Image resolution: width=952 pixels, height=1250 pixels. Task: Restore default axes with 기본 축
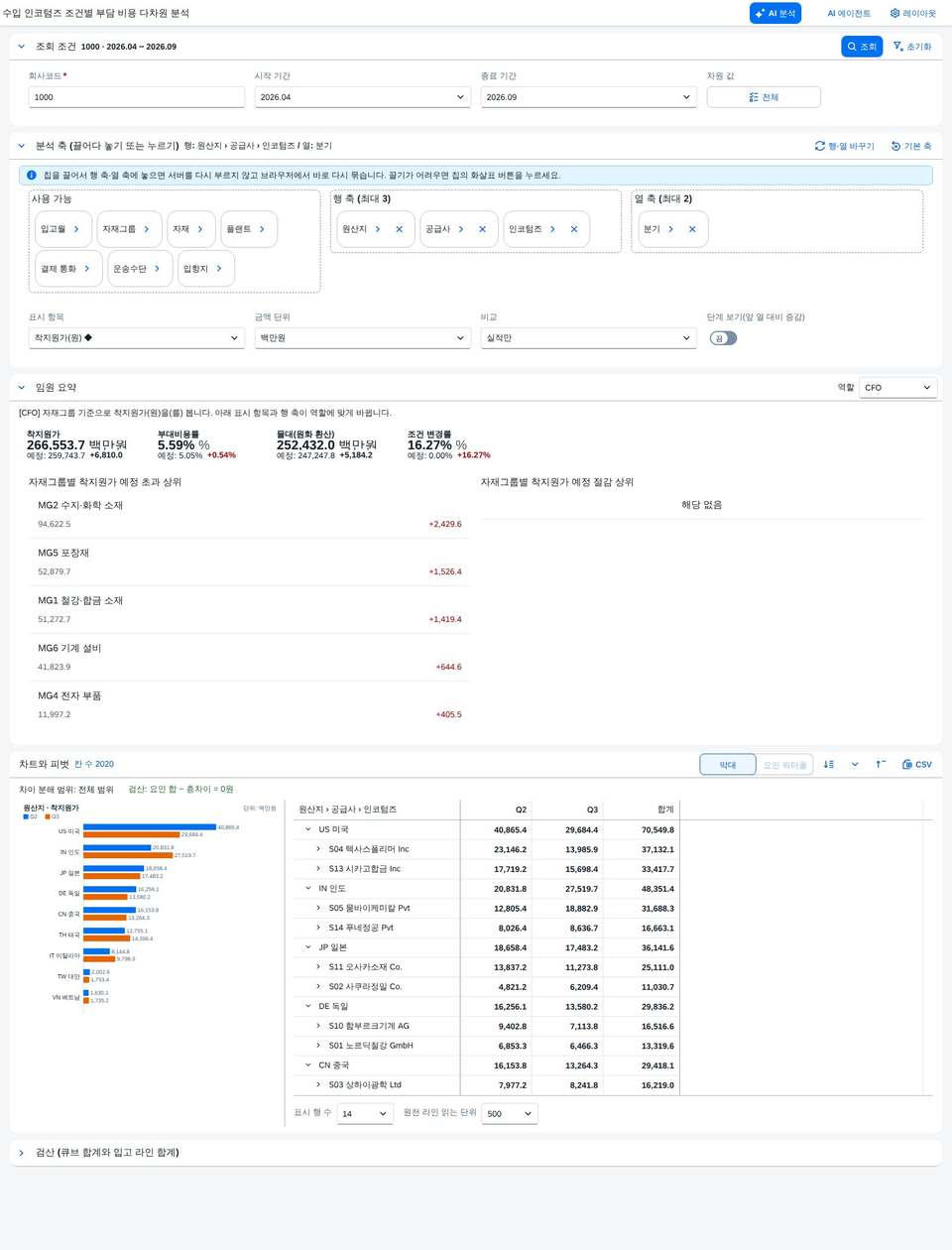pos(911,146)
